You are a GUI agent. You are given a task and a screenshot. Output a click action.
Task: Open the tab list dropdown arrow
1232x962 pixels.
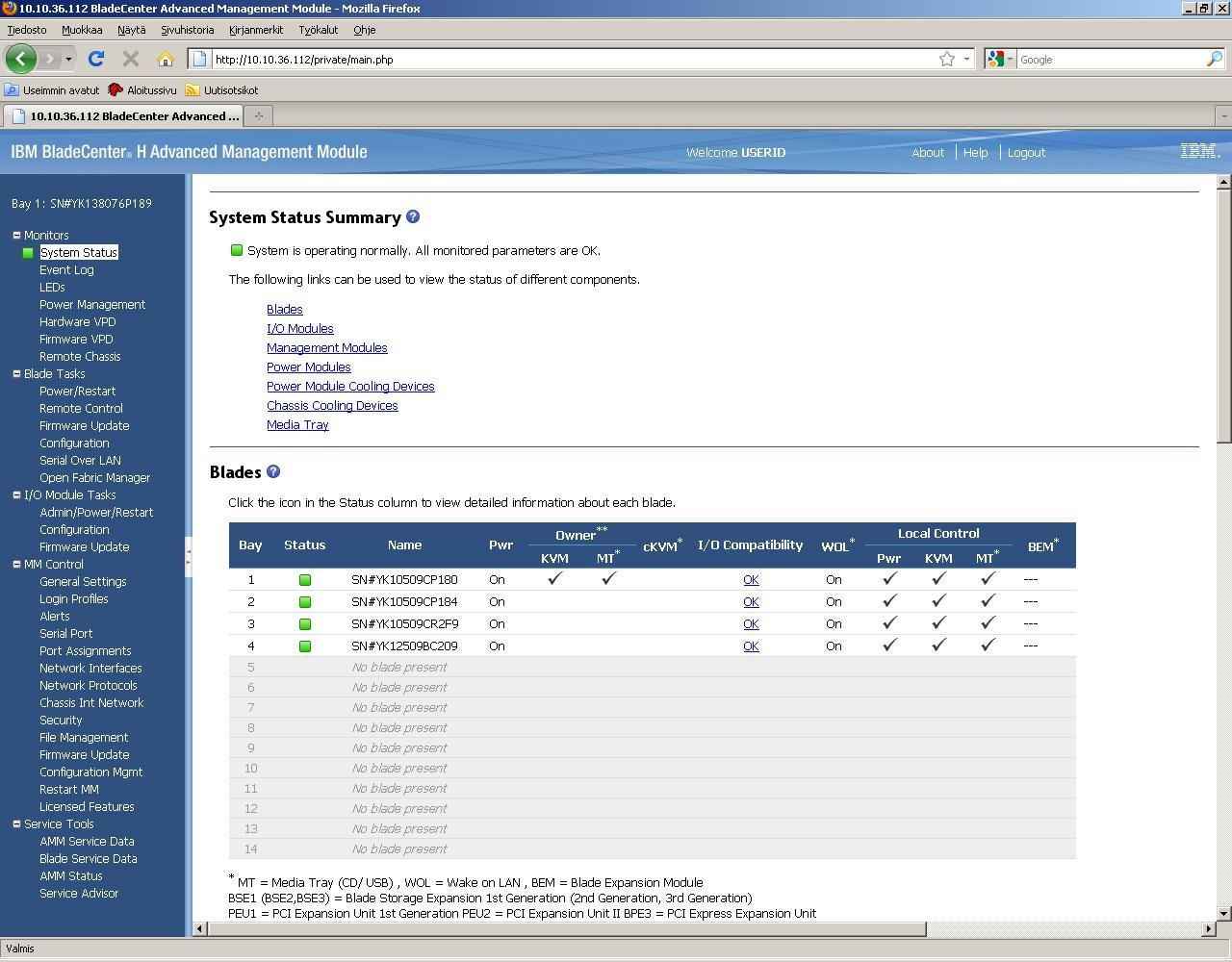coord(1223,115)
